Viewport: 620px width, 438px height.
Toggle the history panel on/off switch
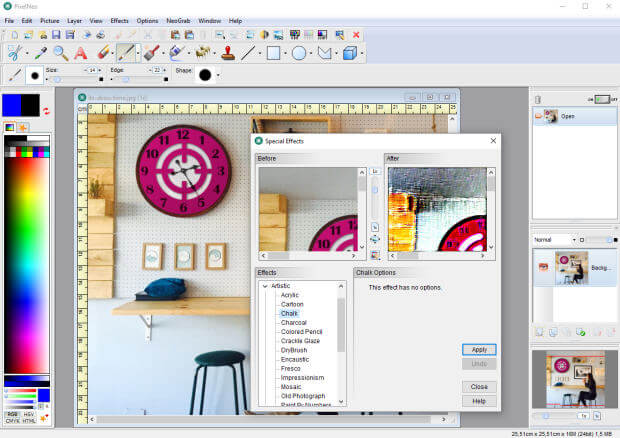pyautogui.click(x=602, y=99)
